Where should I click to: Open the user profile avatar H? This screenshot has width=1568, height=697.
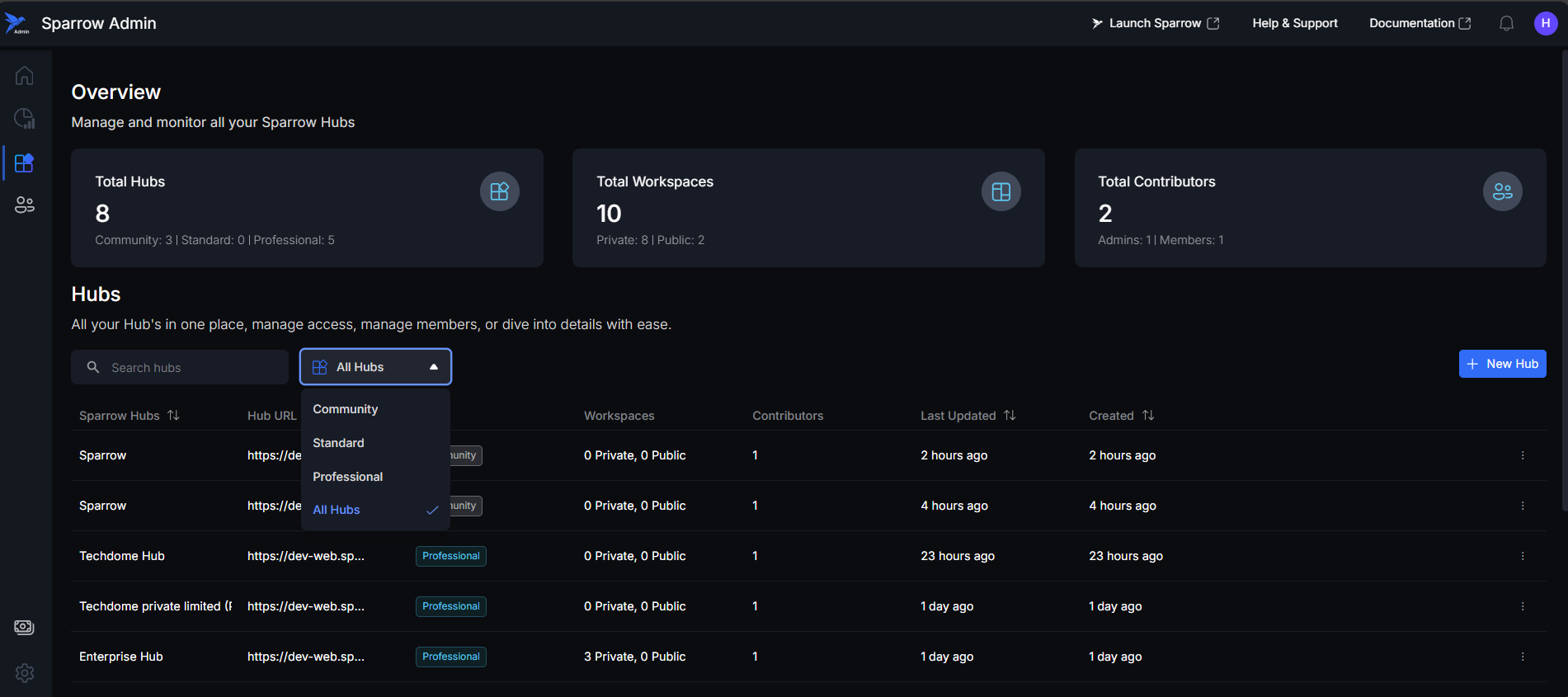pos(1545,23)
